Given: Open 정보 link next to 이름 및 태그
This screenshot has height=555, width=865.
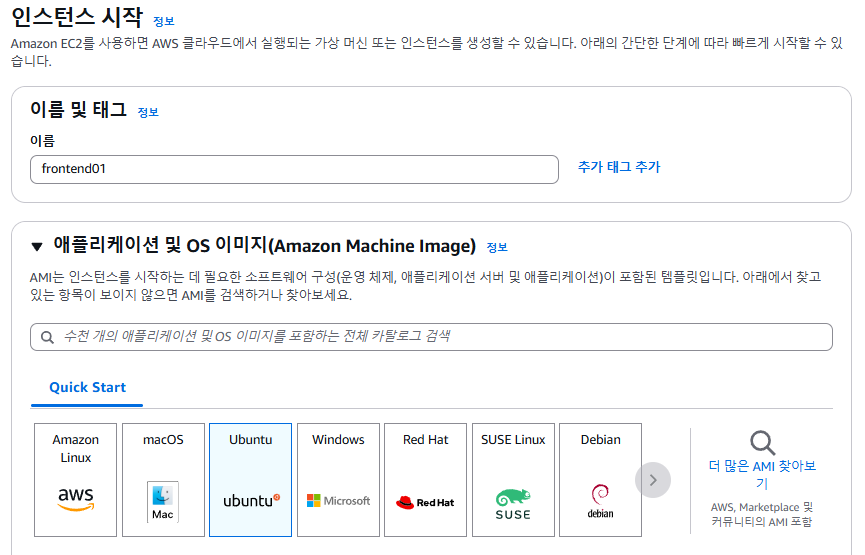Looking at the screenshot, I should [x=148, y=112].
